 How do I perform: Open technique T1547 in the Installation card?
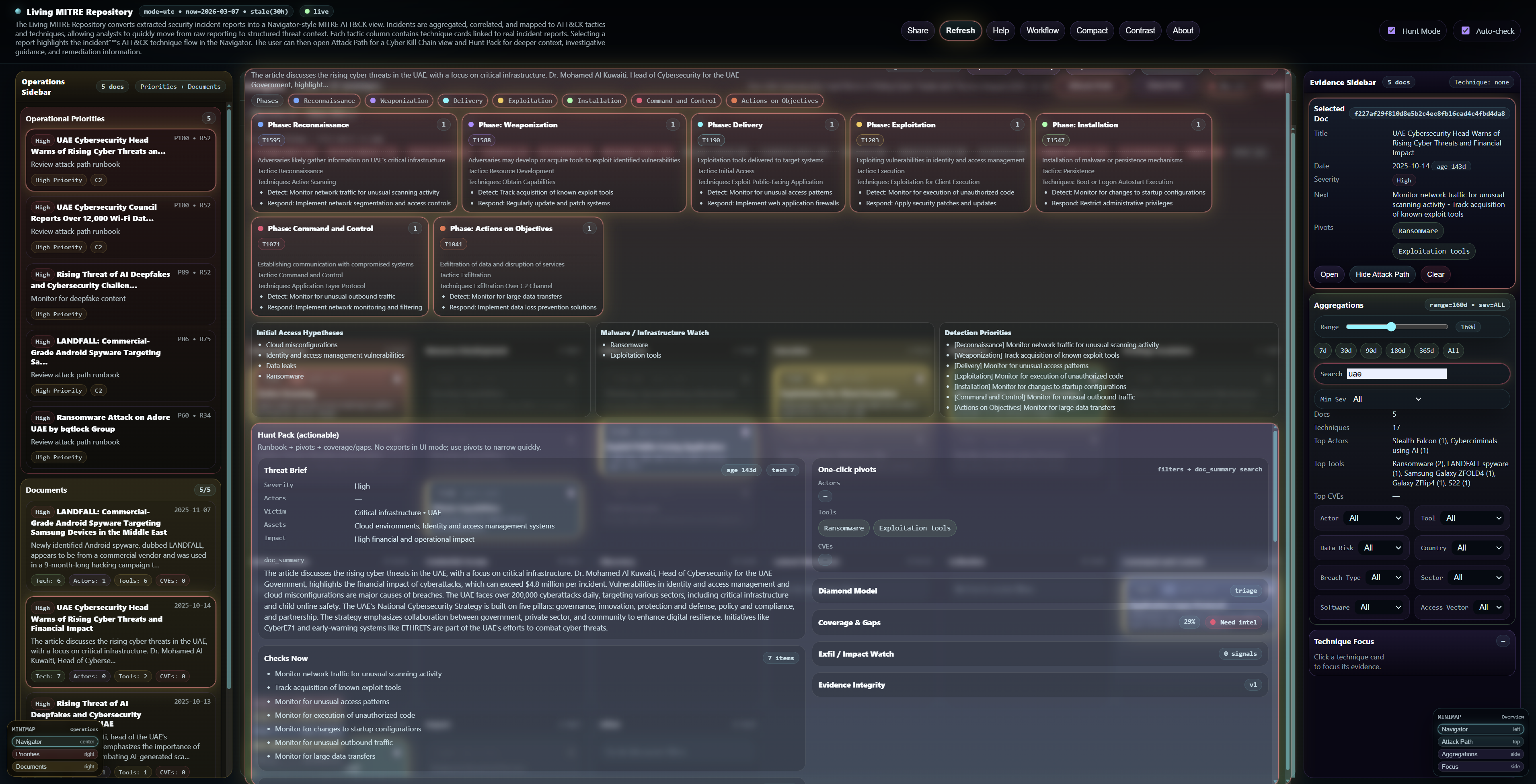pos(1055,140)
